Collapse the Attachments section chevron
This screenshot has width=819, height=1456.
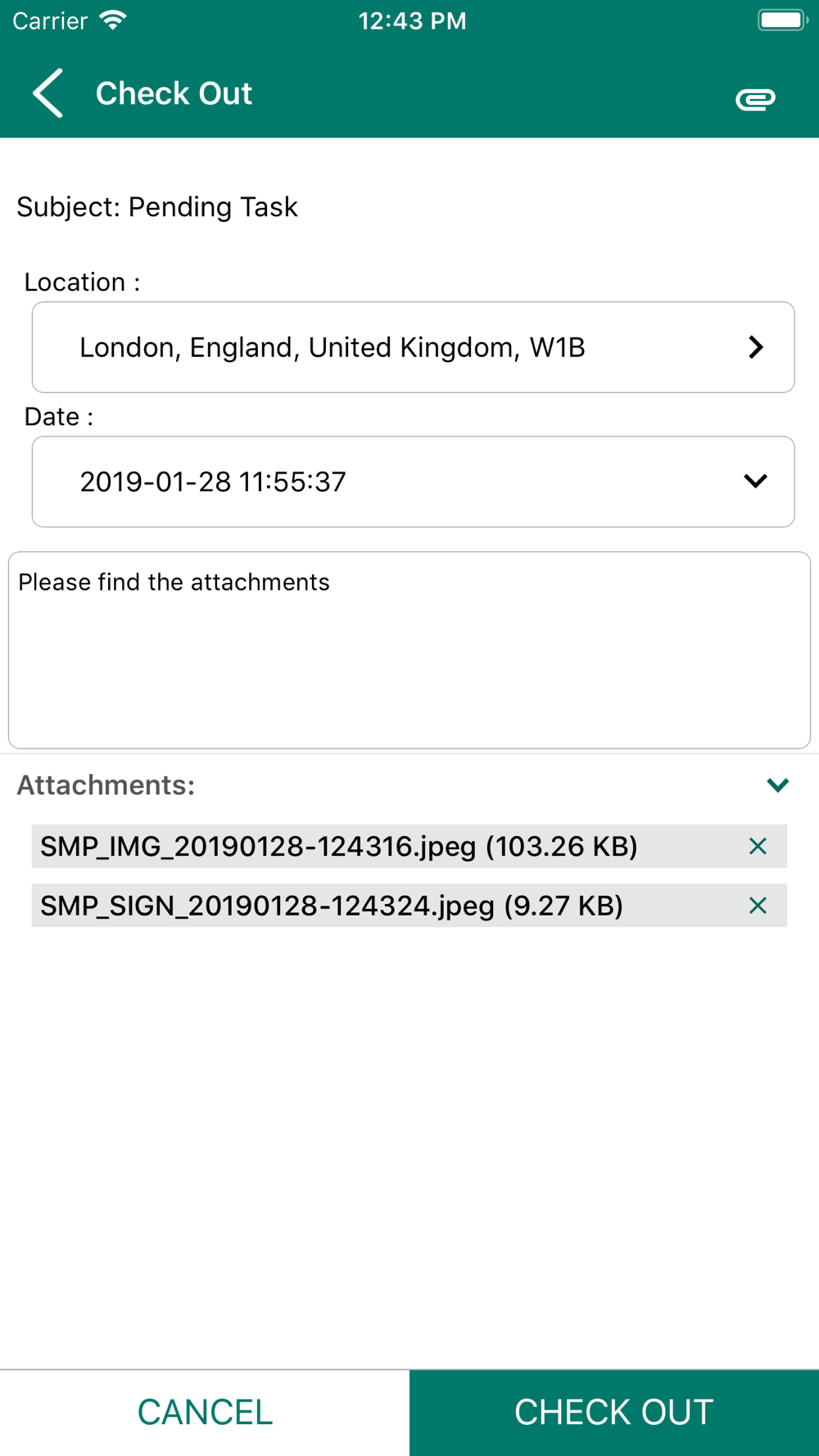coord(777,785)
